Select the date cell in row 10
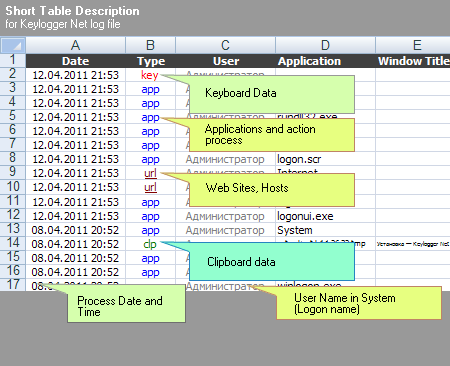Screen dimensions: 450x366 pos(76,187)
